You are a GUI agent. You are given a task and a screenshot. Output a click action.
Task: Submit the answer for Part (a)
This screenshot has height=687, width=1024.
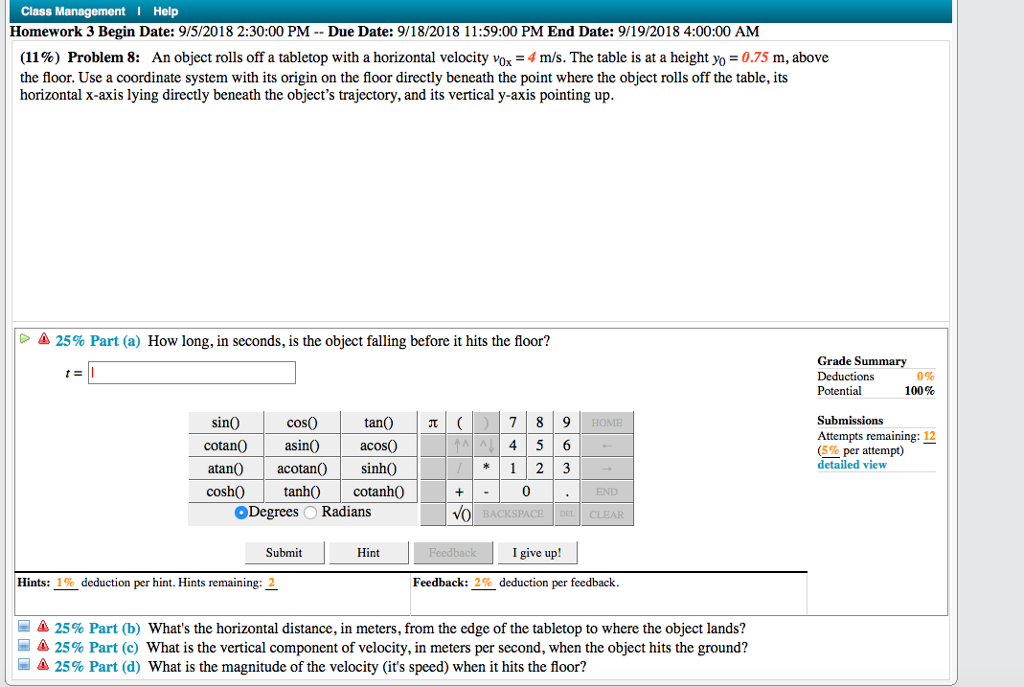coord(284,552)
